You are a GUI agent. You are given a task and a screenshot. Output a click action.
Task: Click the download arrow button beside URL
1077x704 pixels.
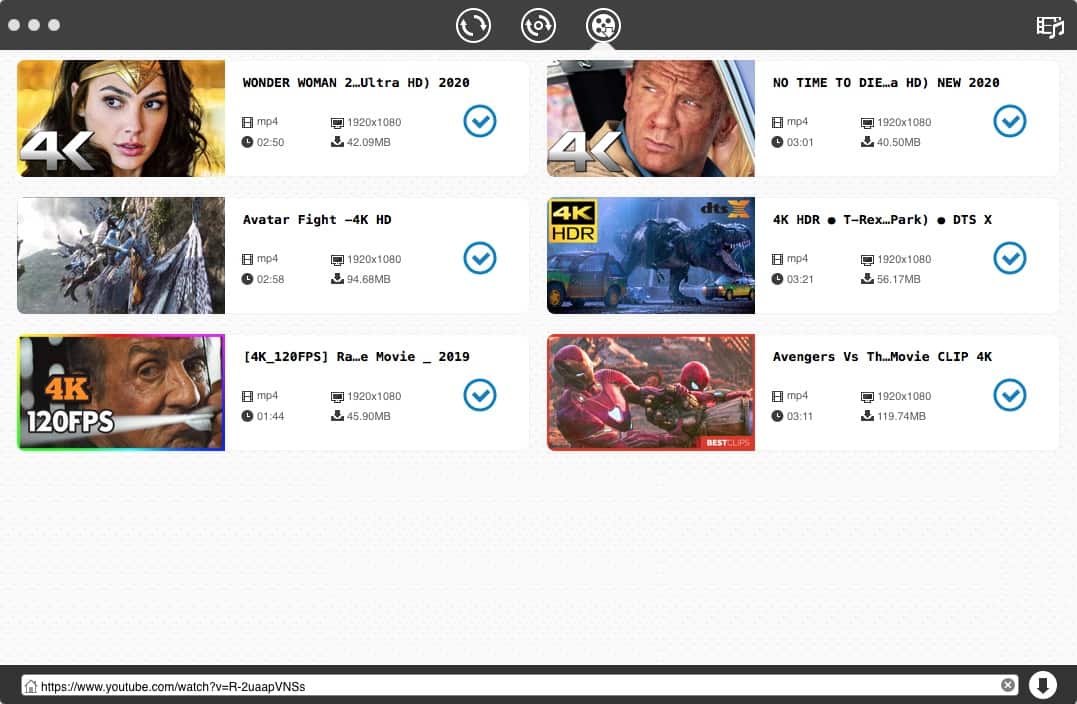pos(1043,685)
